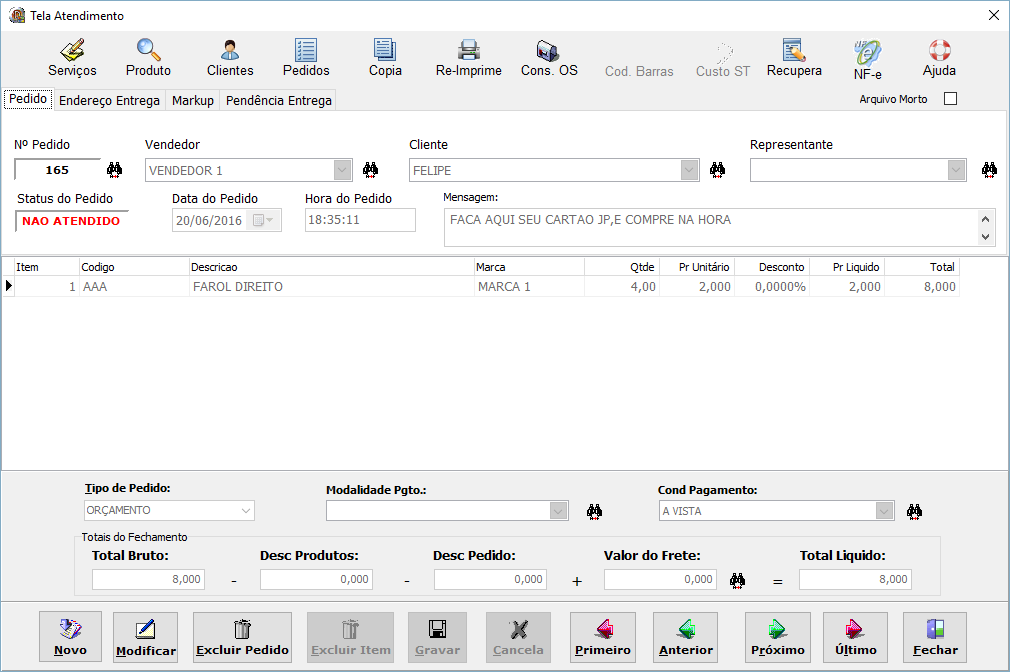Click the Re-Imprime printer icon
1010x672 pixels.
pos(468,58)
